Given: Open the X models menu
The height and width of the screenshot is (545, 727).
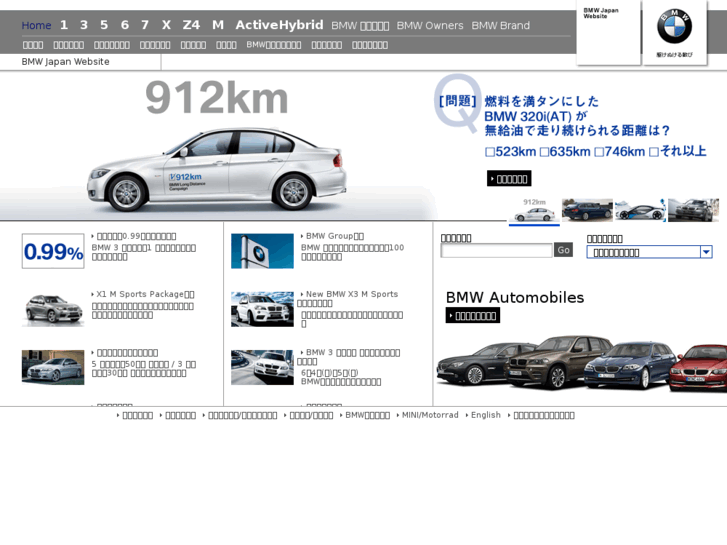Looking at the screenshot, I should tap(166, 25).
